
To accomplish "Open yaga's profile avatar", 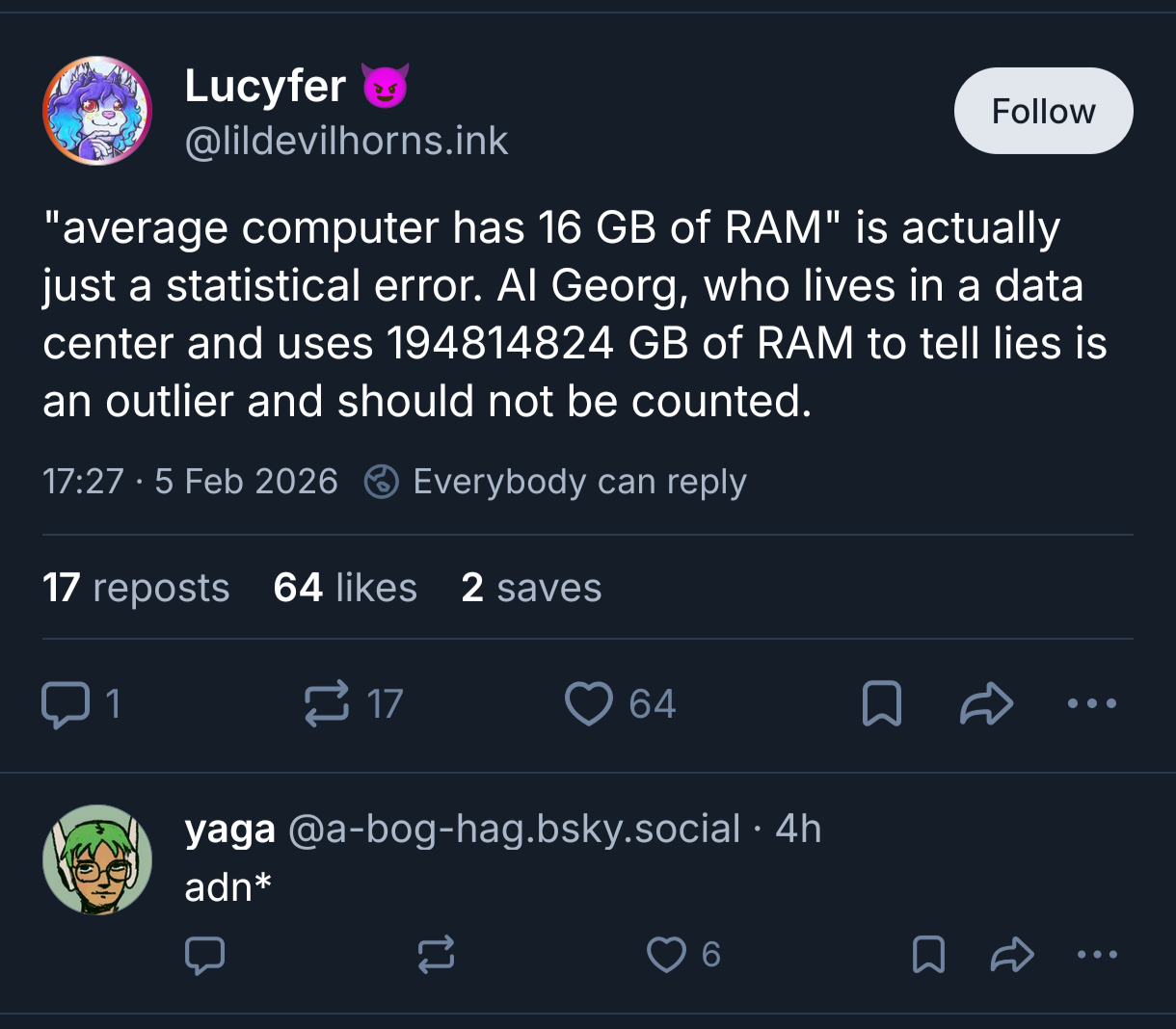I will [x=97, y=859].
